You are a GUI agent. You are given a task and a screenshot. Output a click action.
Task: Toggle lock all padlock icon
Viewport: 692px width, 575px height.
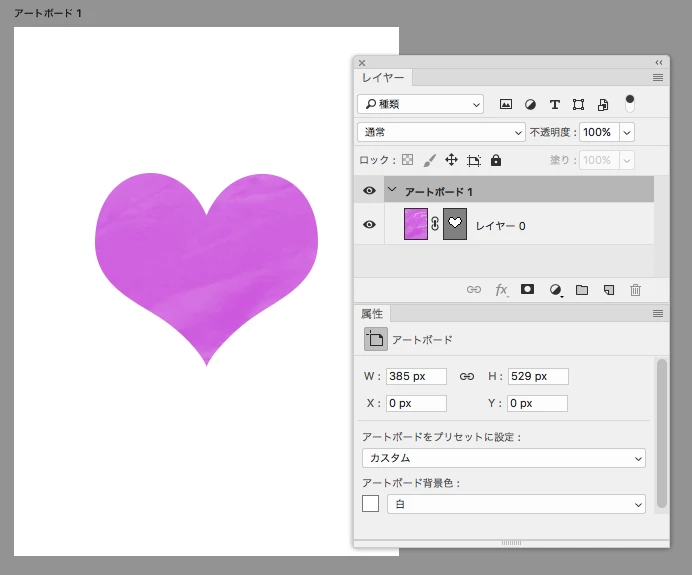496,160
